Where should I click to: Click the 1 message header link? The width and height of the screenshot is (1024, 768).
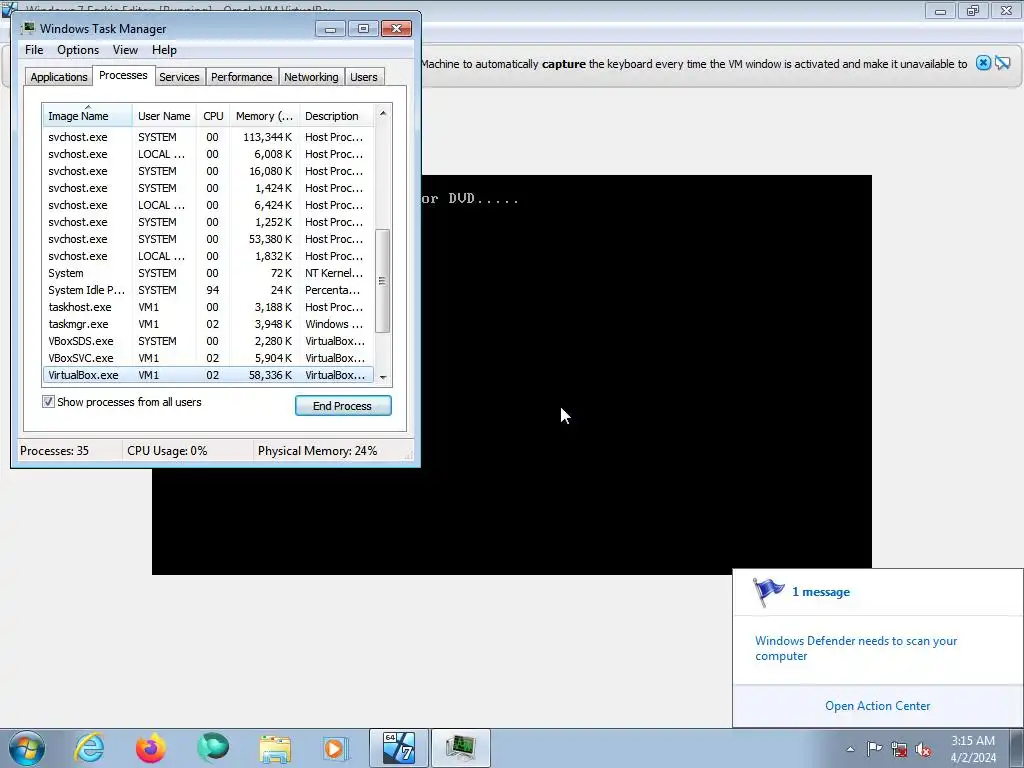pos(820,592)
